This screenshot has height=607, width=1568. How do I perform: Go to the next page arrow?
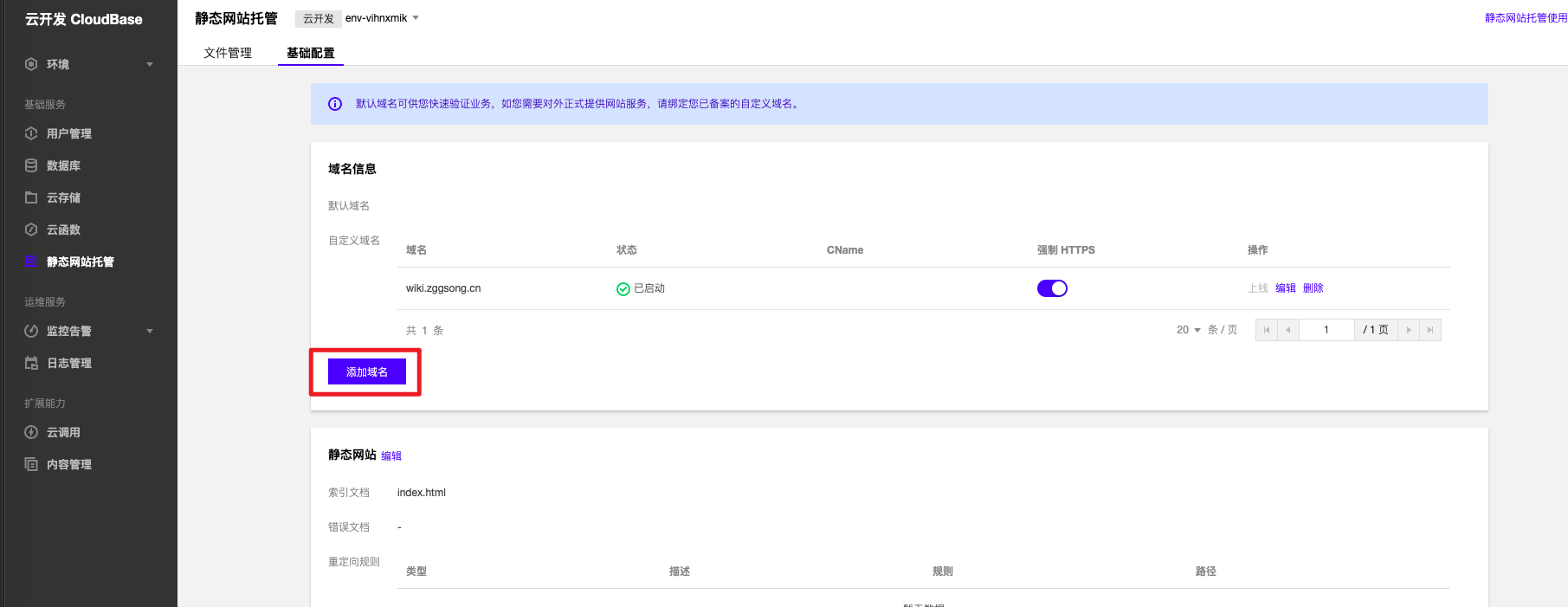[1409, 330]
